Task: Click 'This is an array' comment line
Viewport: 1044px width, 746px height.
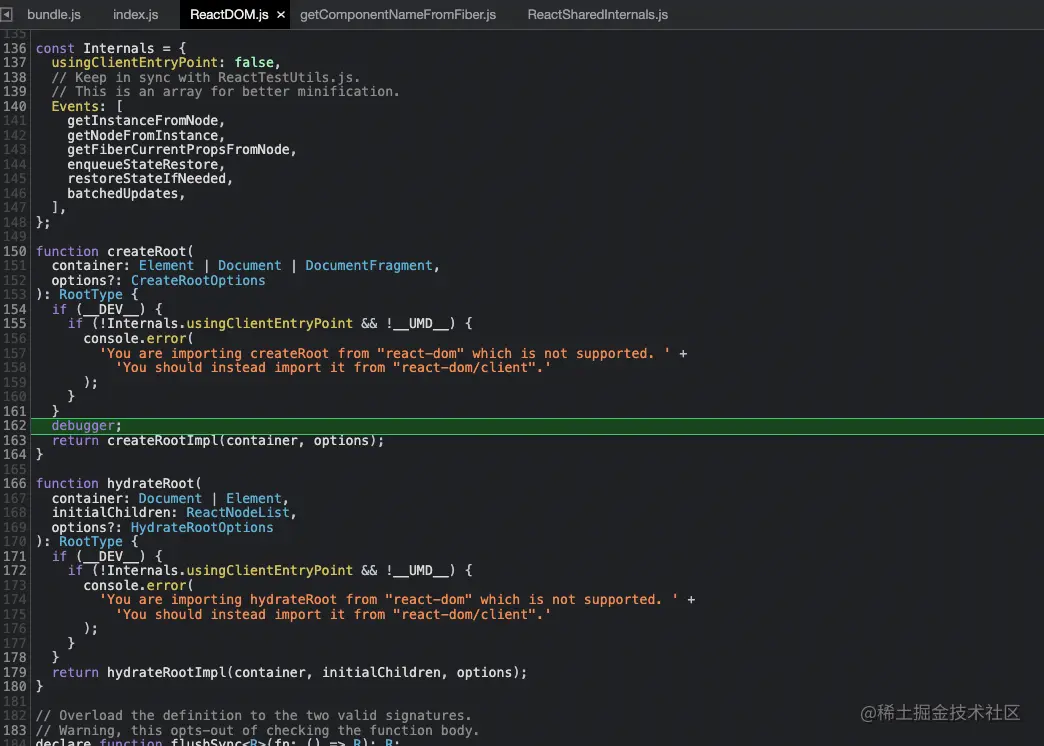Action: [x=226, y=92]
